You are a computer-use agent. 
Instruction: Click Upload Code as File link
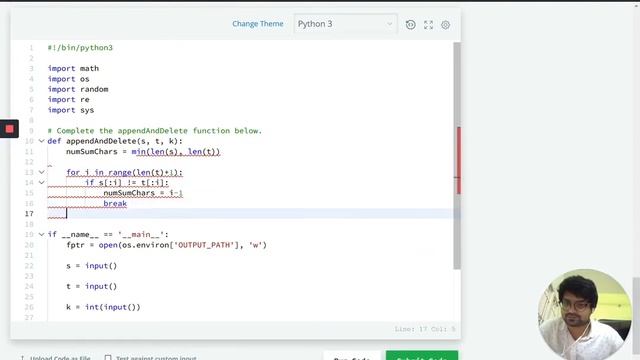click(60, 358)
